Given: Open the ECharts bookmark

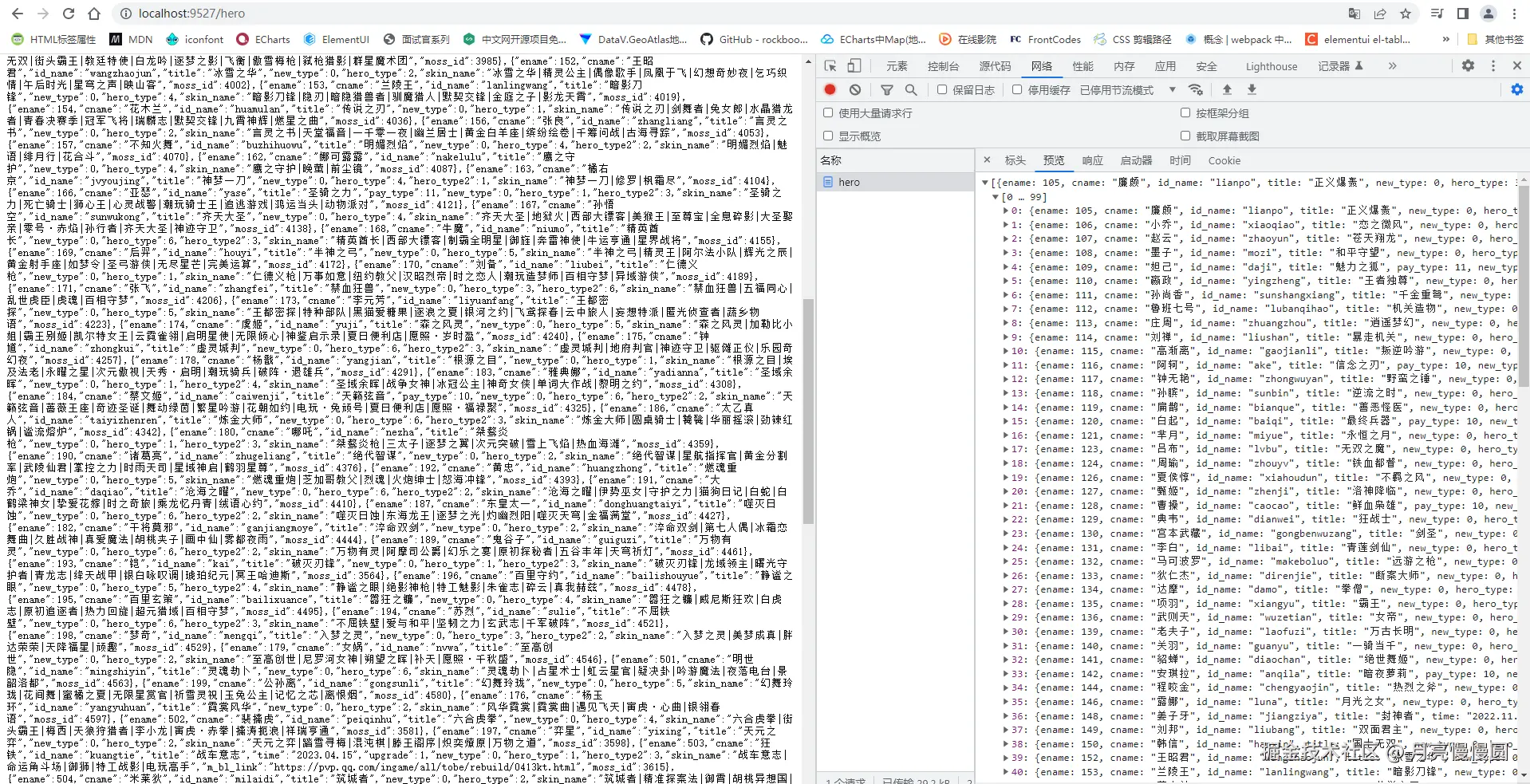Looking at the screenshot, I should click(263, 39).
